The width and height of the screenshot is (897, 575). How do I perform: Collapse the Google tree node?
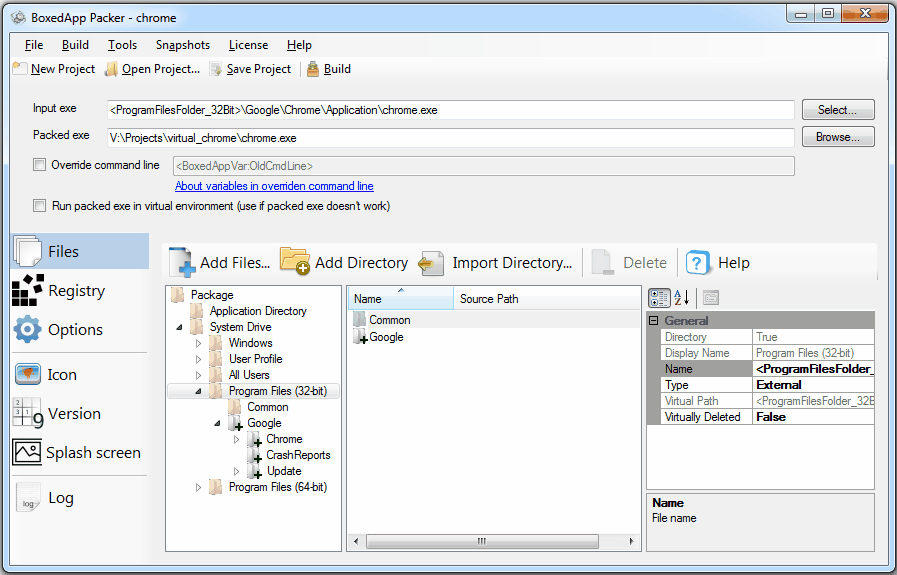coord(217,423)
